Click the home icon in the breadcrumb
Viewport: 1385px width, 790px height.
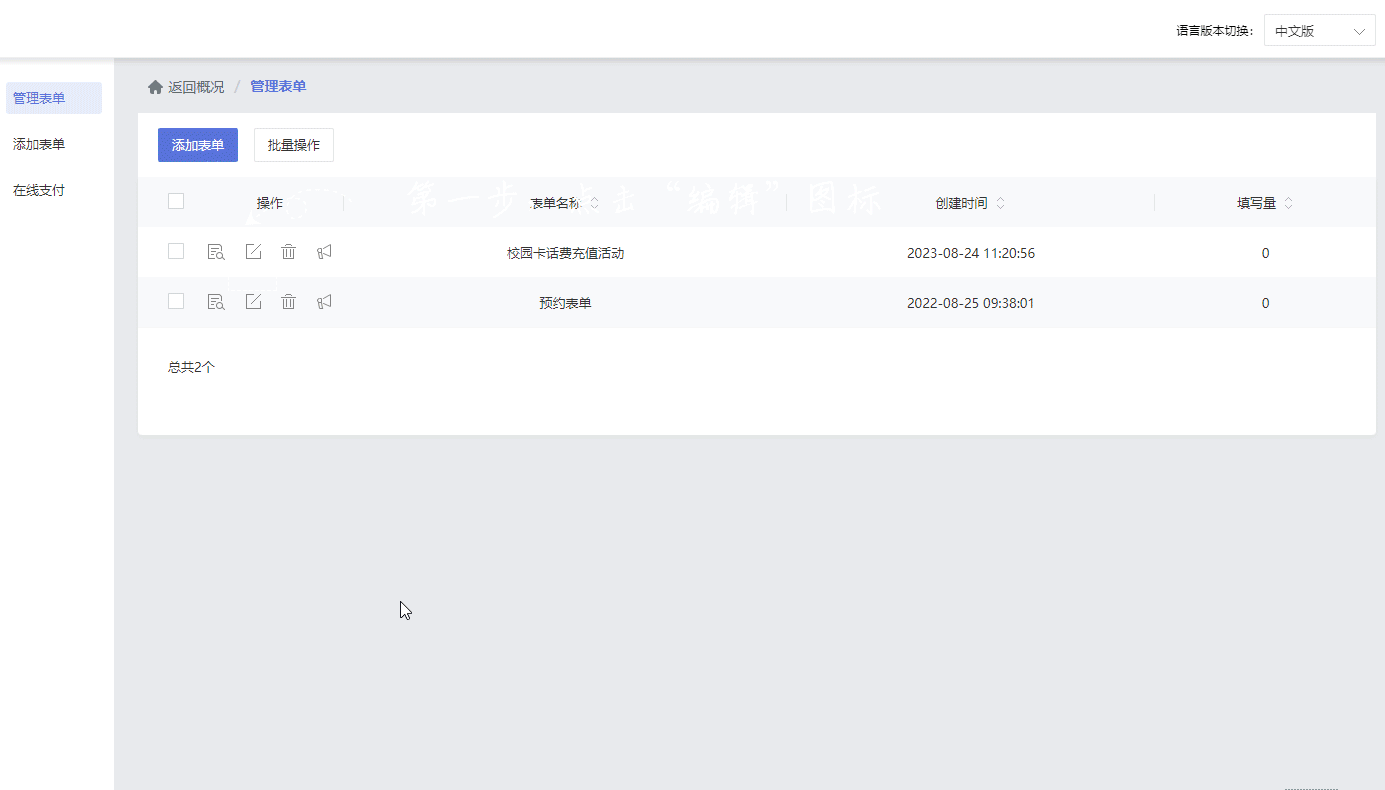pyautogui.click(x=155, y=86)
